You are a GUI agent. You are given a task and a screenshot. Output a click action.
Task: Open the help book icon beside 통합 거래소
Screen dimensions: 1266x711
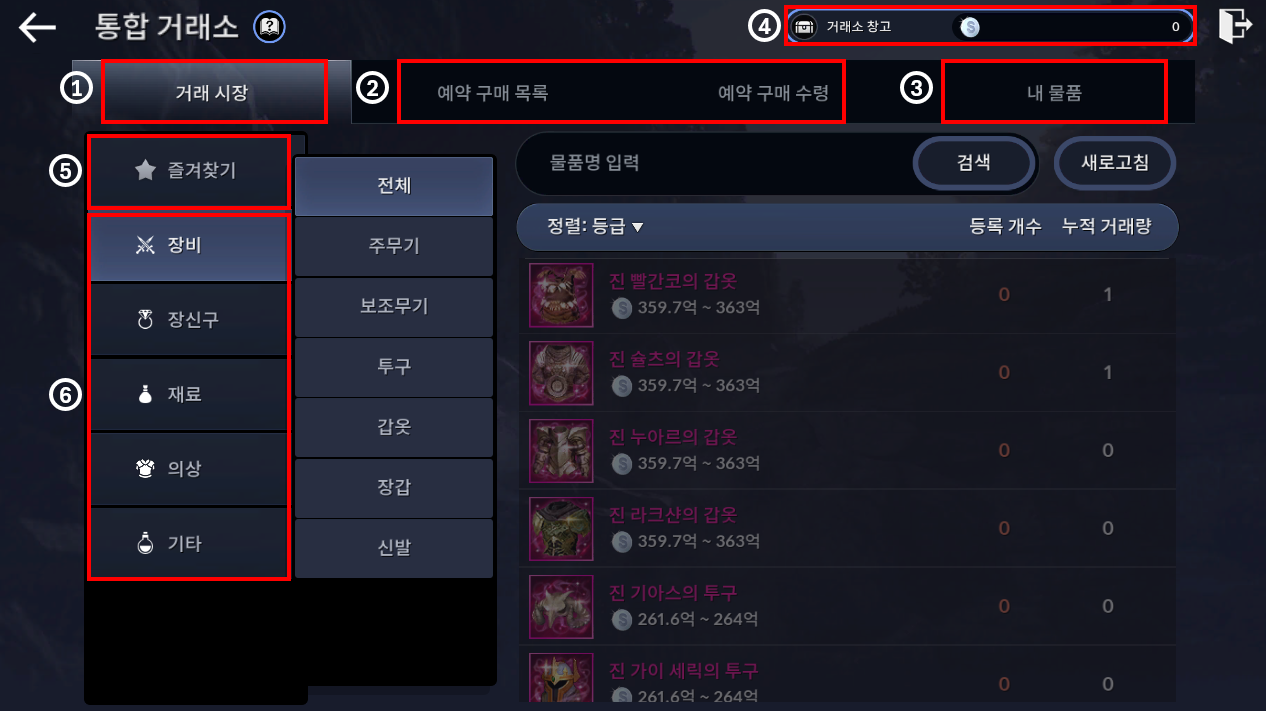(x=270, y=27)
